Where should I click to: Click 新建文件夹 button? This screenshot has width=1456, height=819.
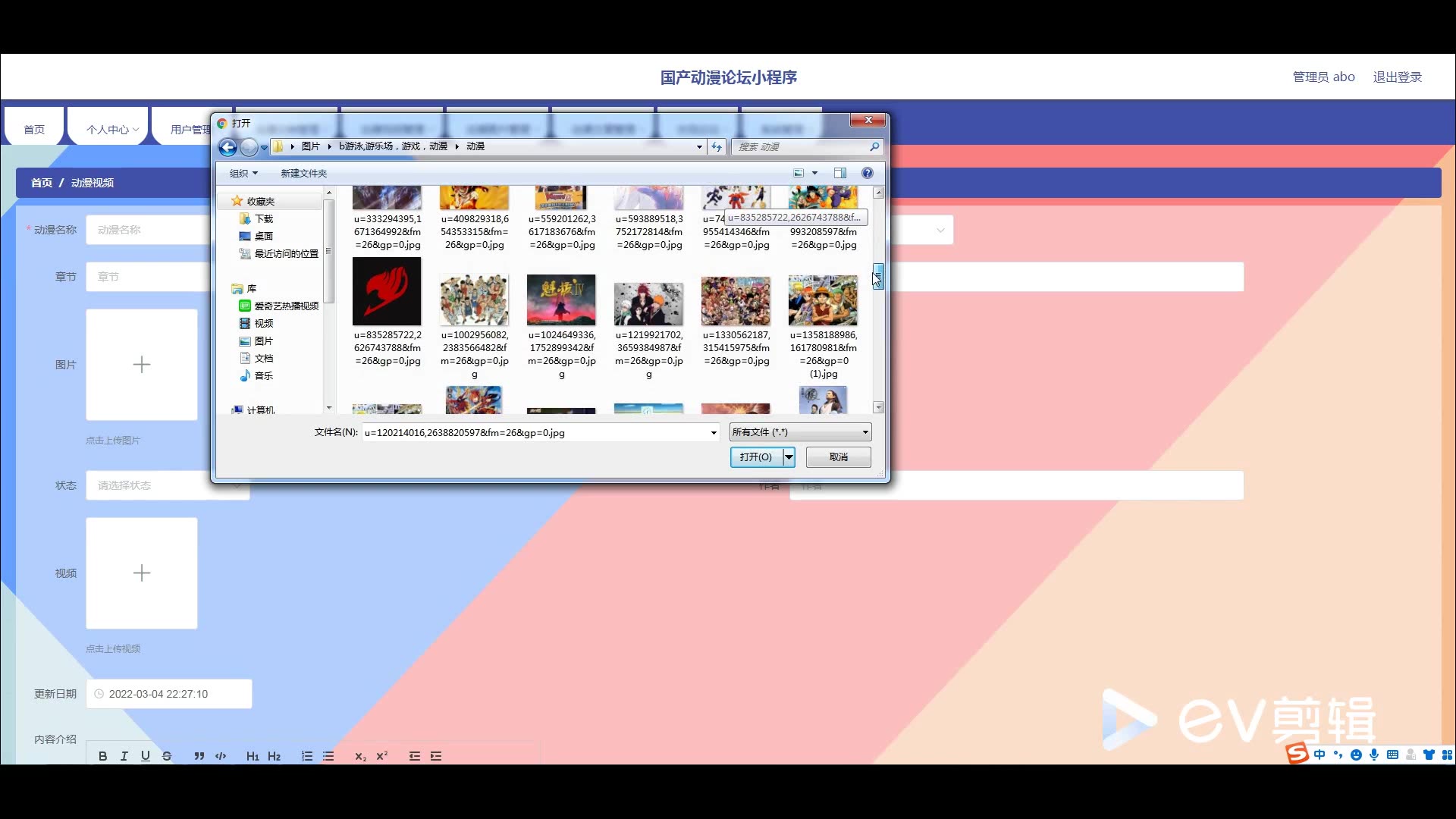click(x=304, y=173)
